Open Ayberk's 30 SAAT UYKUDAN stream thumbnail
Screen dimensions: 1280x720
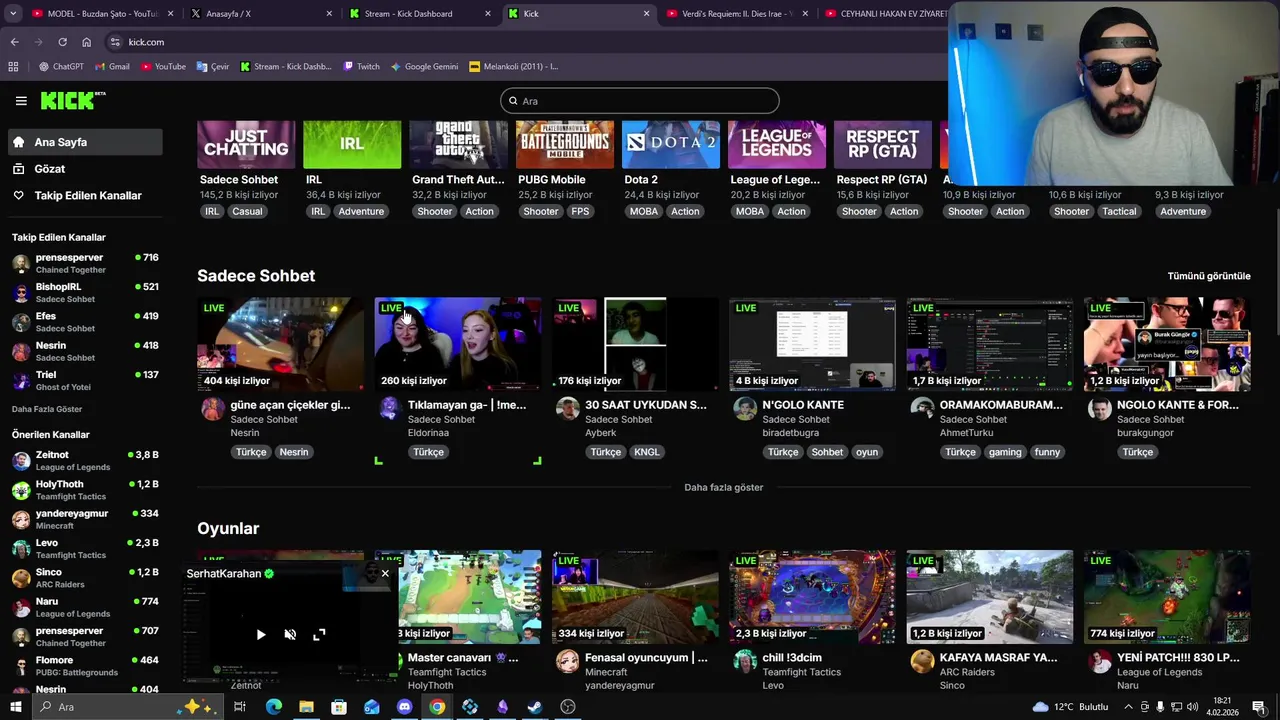point(635,344)
